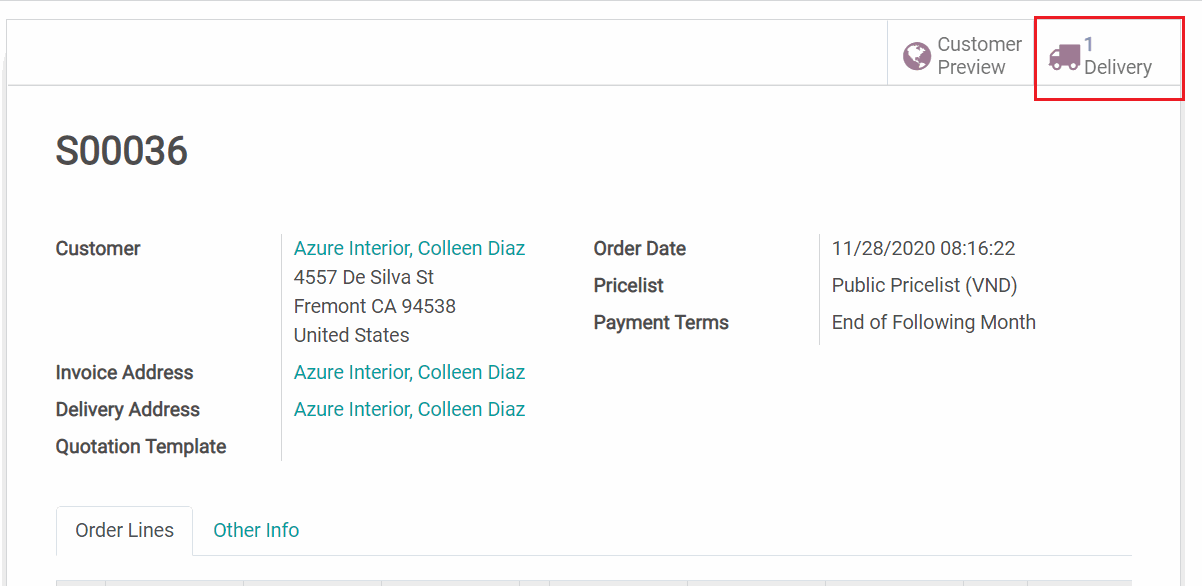Click the Fremont CA 94538 address line
1202x586 pixels.
point(375,306)
